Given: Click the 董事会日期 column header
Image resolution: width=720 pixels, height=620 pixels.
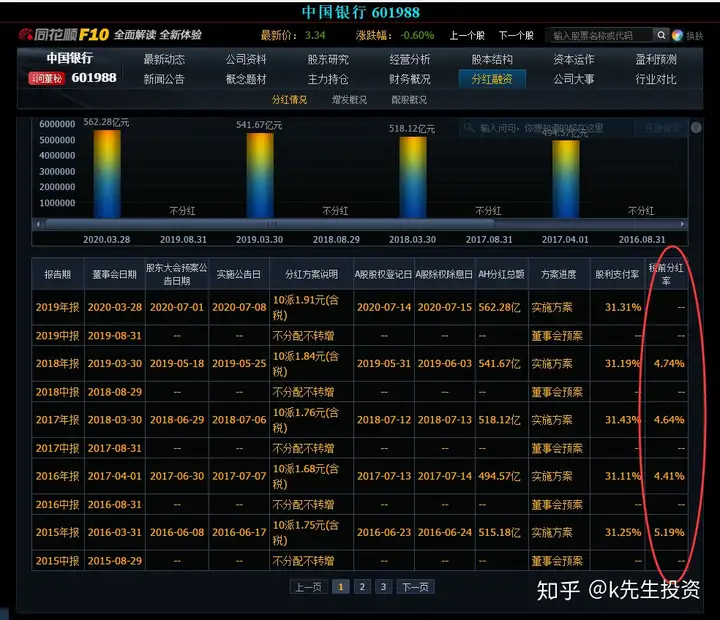Looking at the screenshot, I should (114, 274).
